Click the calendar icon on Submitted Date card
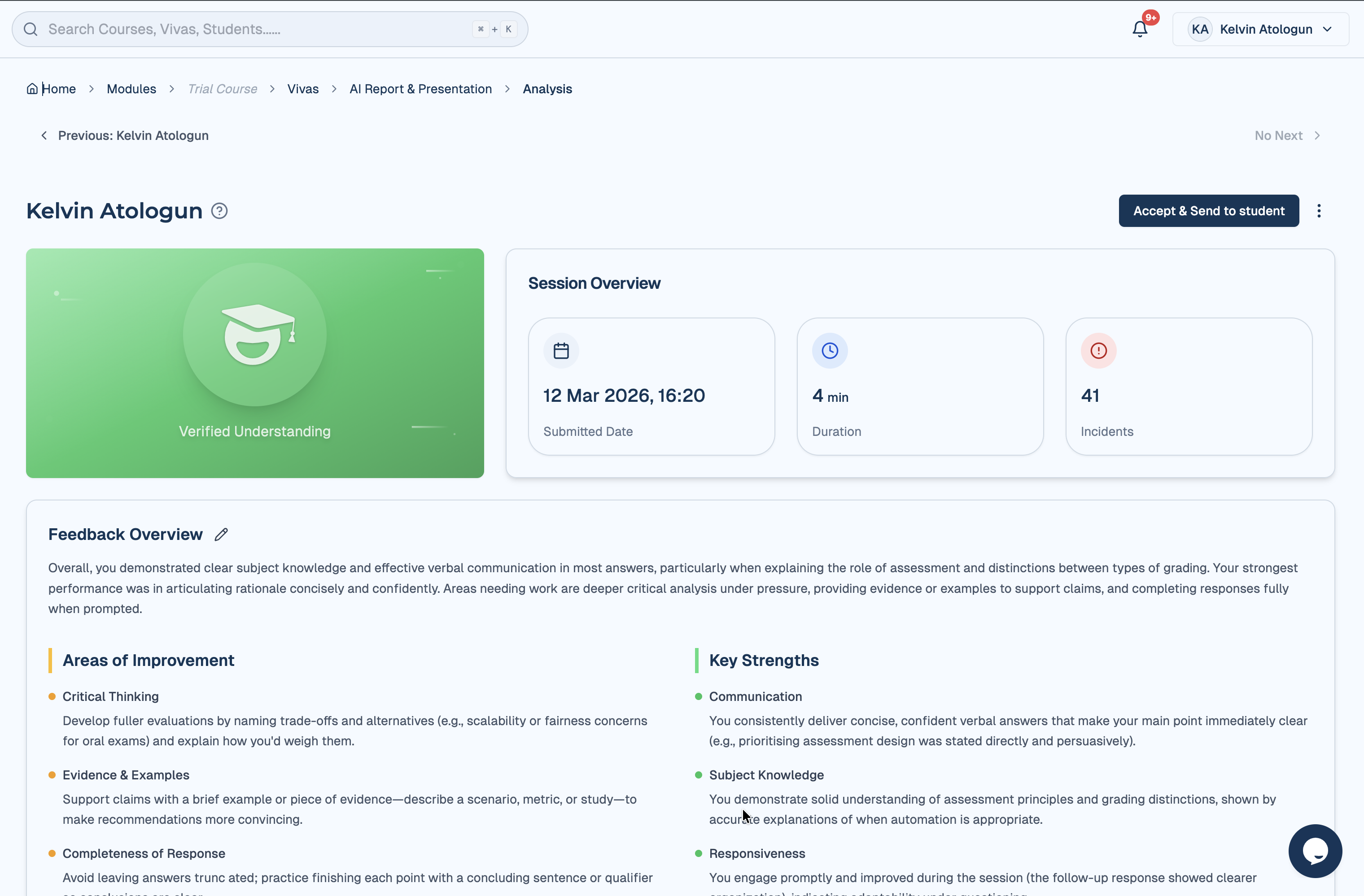Image resolution: width=1364 pixels, height=896 pixels. coord(561,351)
